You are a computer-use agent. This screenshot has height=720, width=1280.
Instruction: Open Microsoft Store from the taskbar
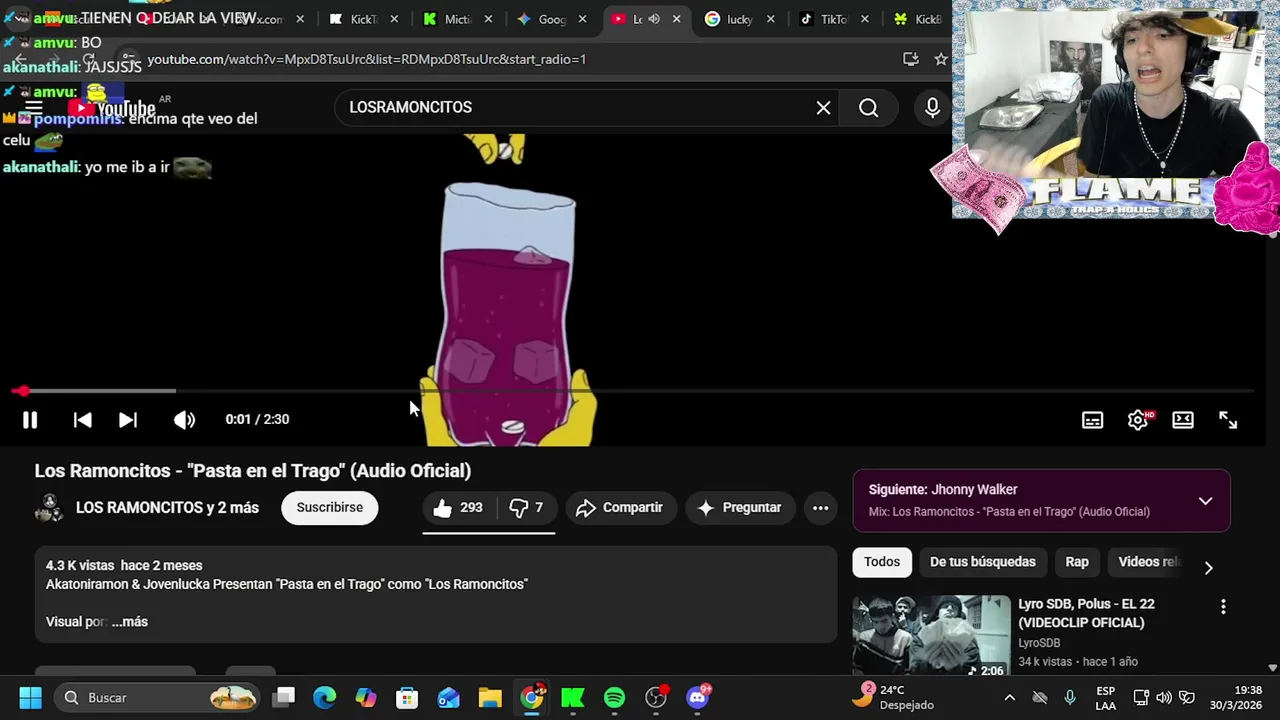407,698
